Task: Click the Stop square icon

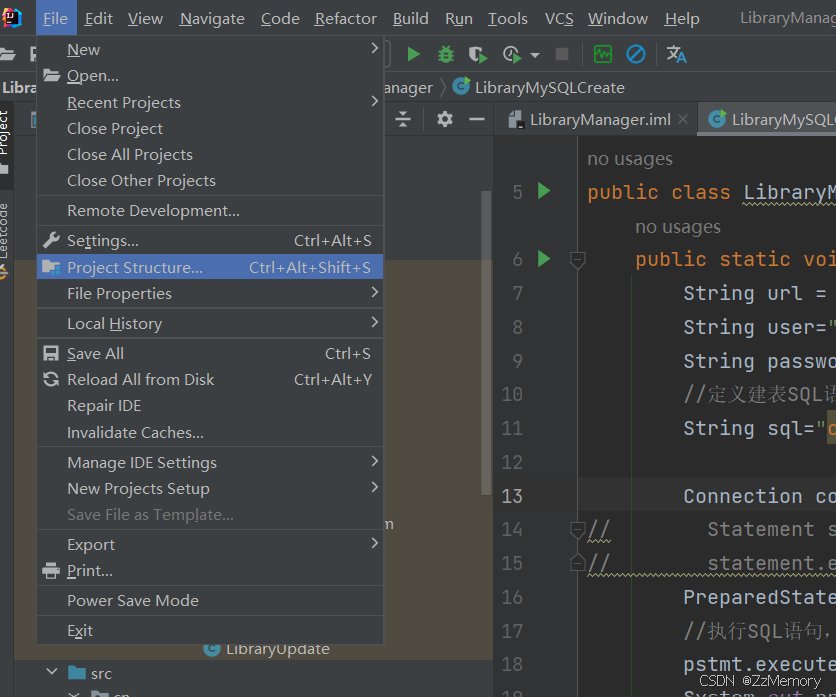Action: pyautogui.click(x=562, y=54)
